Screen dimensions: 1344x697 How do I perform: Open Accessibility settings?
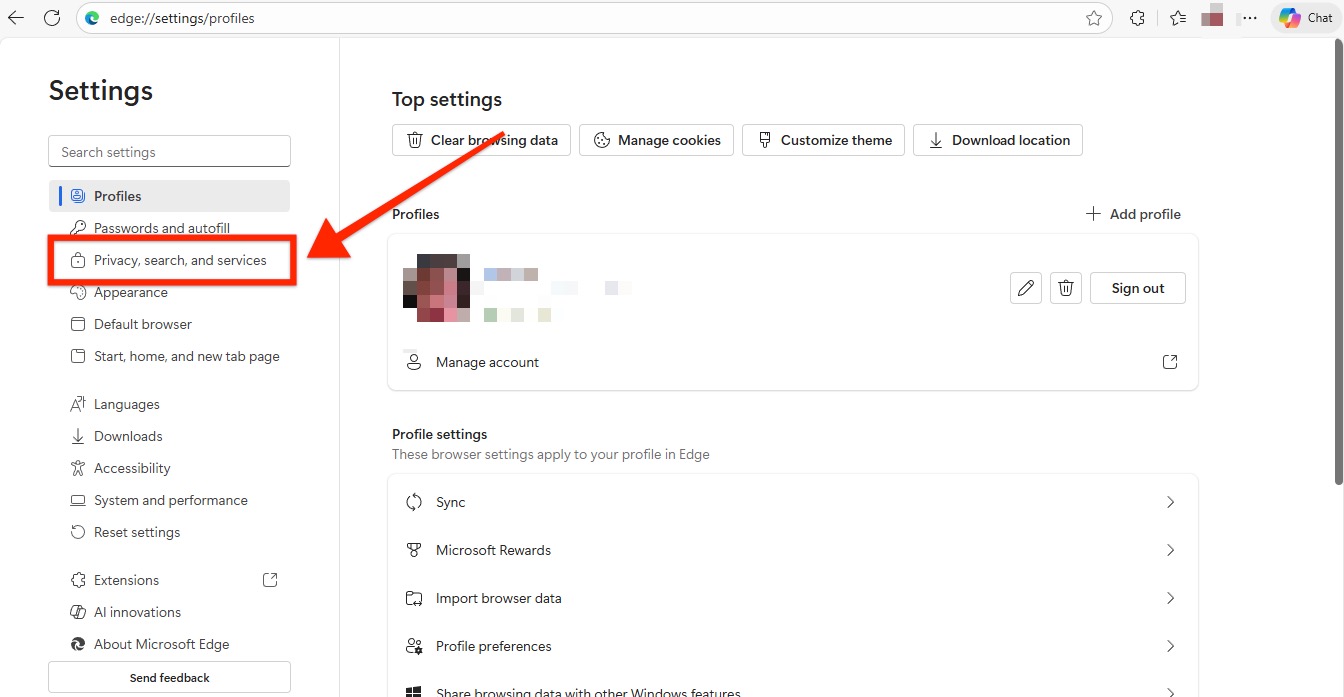[169, 468]
